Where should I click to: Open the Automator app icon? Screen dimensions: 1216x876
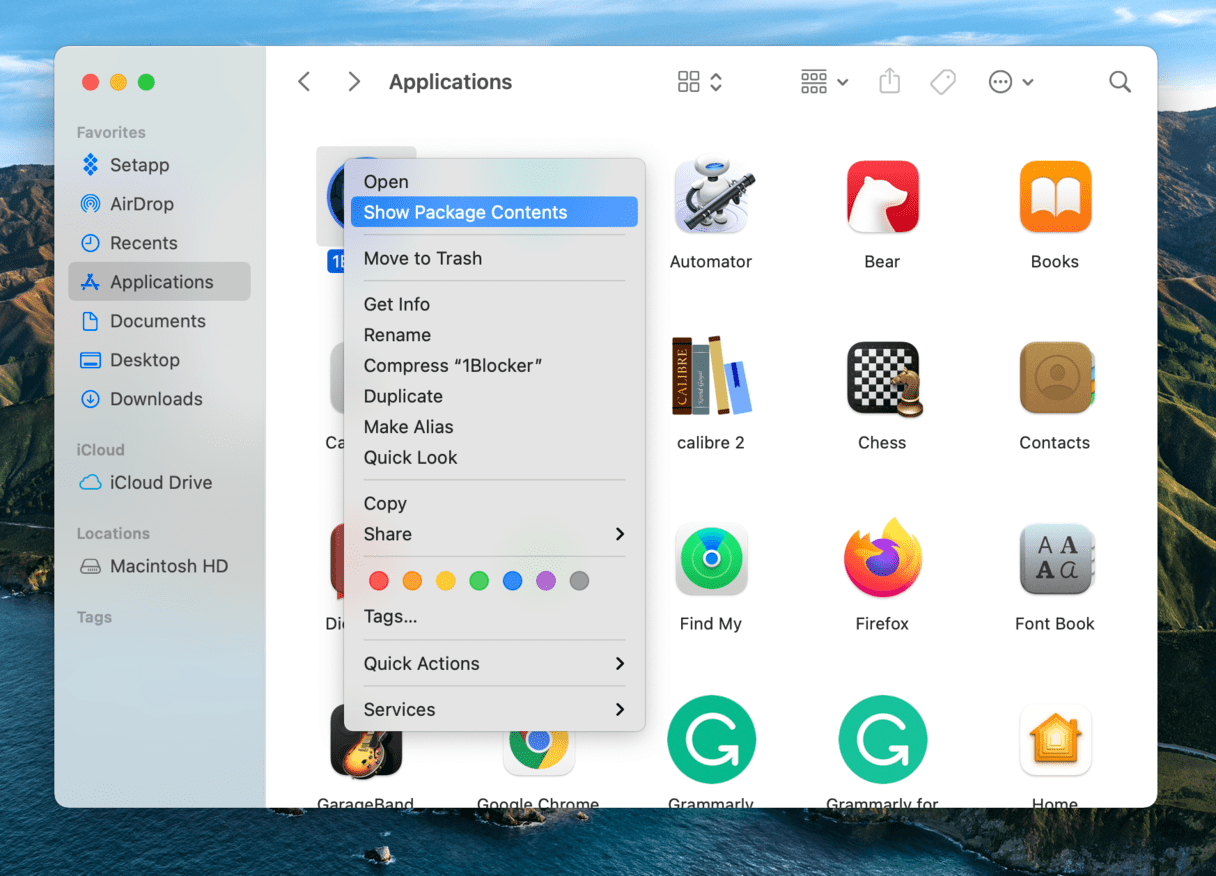711,197
